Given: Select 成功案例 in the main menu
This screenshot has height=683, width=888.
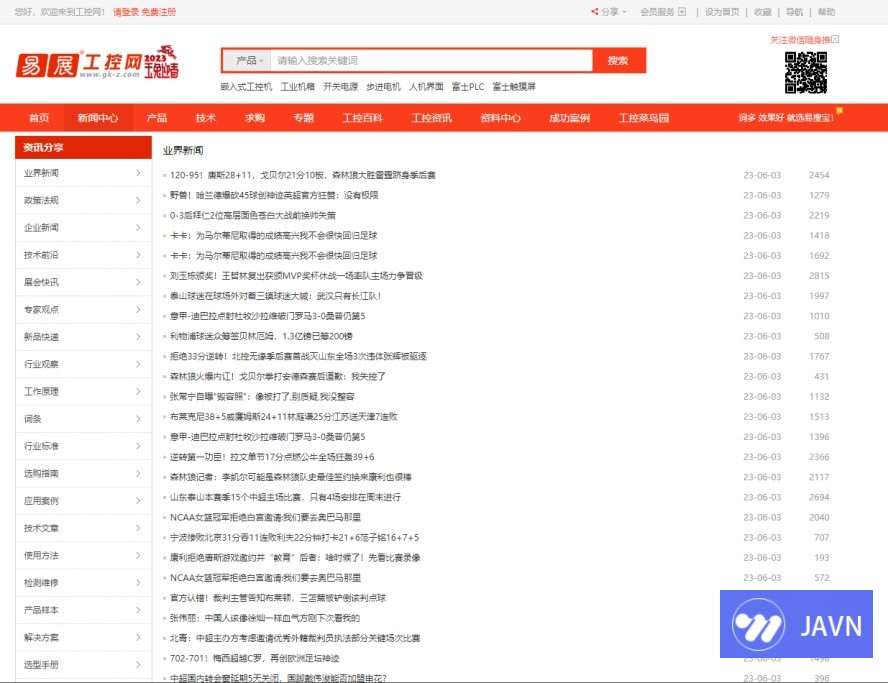Looking at the screenshot, I should pos(569,118).
